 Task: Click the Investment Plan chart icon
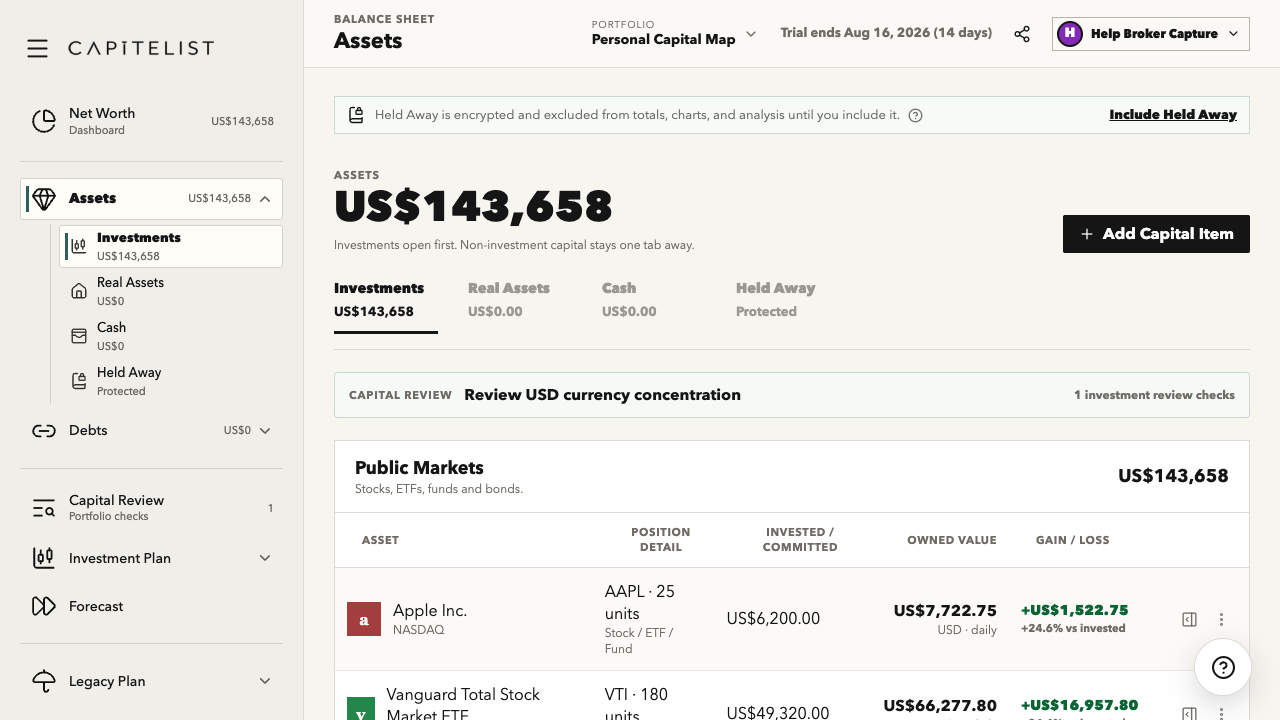click(44, 558)
